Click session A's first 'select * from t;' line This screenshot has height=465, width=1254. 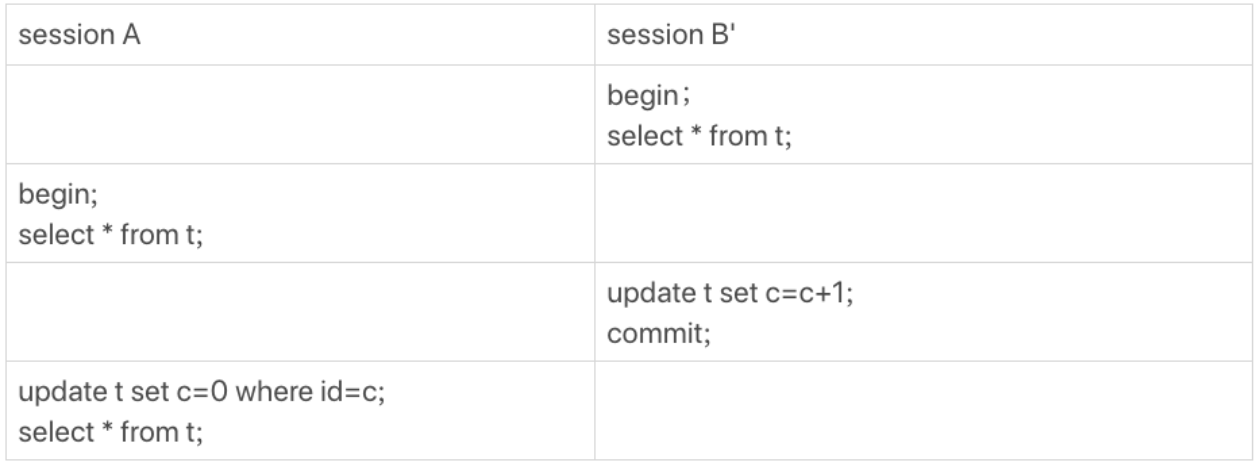click(x=111, y=231)
